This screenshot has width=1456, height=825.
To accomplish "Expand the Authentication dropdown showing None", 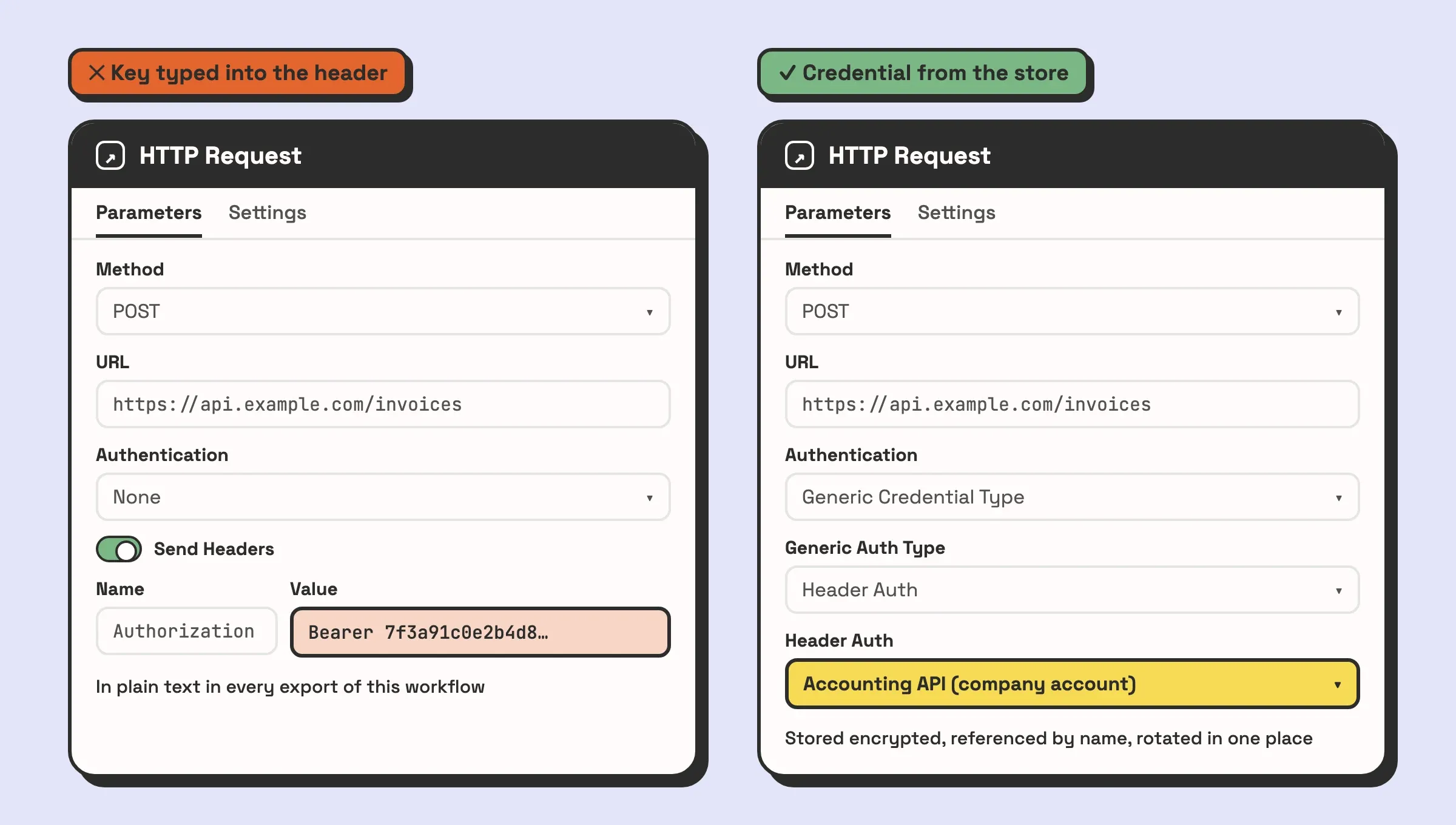I will (x=383, y=497).
